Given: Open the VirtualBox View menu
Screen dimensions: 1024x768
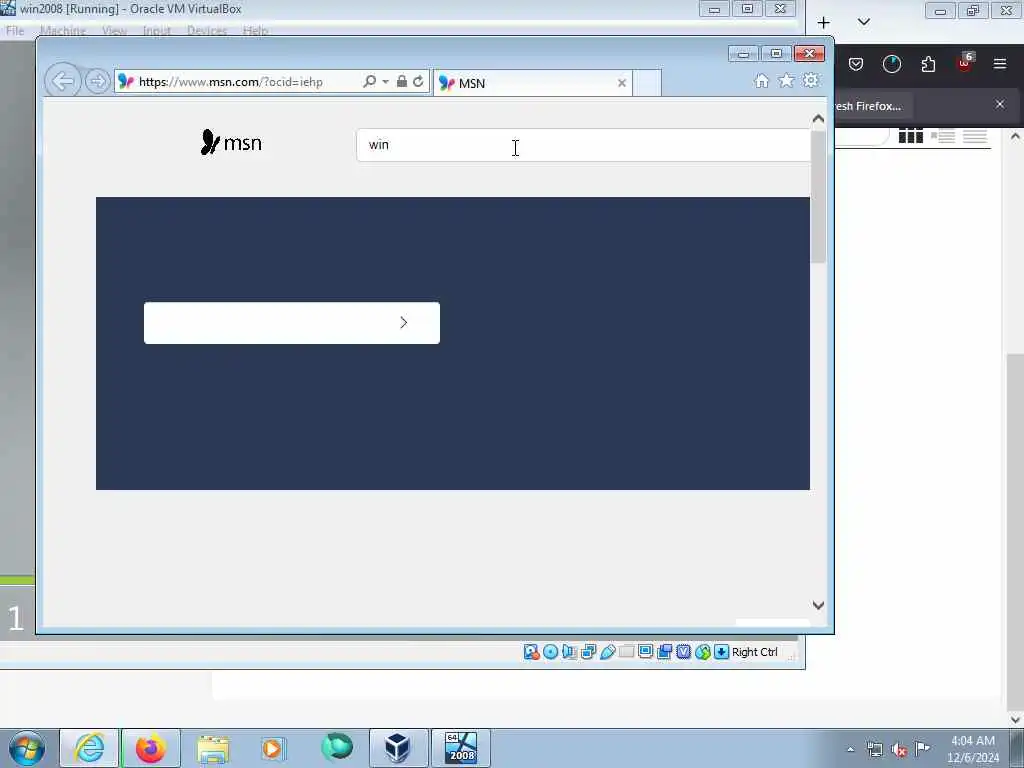Looking at the screenshot, I should pos(114,31).
